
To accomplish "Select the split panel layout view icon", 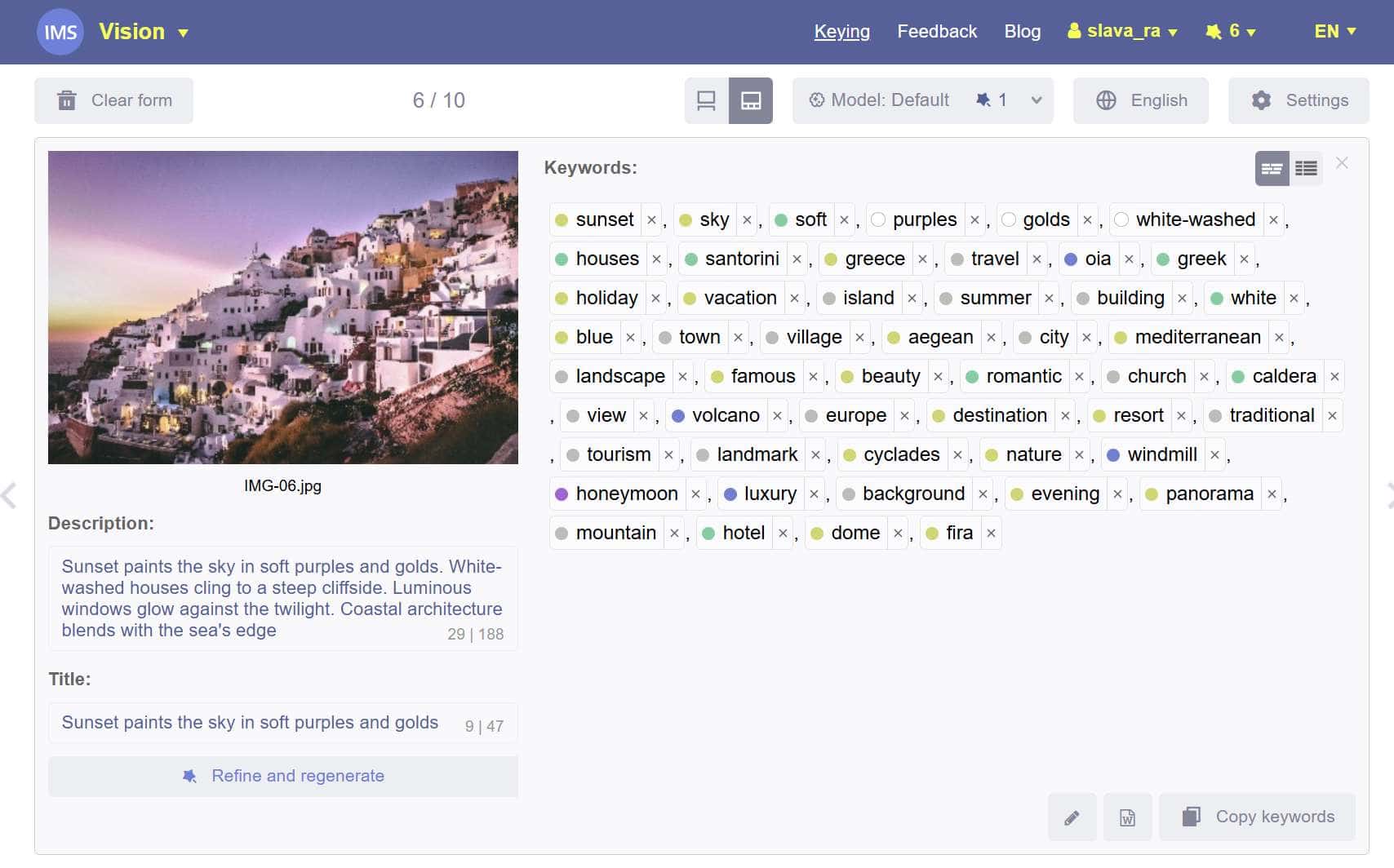I will pos(751,100).
